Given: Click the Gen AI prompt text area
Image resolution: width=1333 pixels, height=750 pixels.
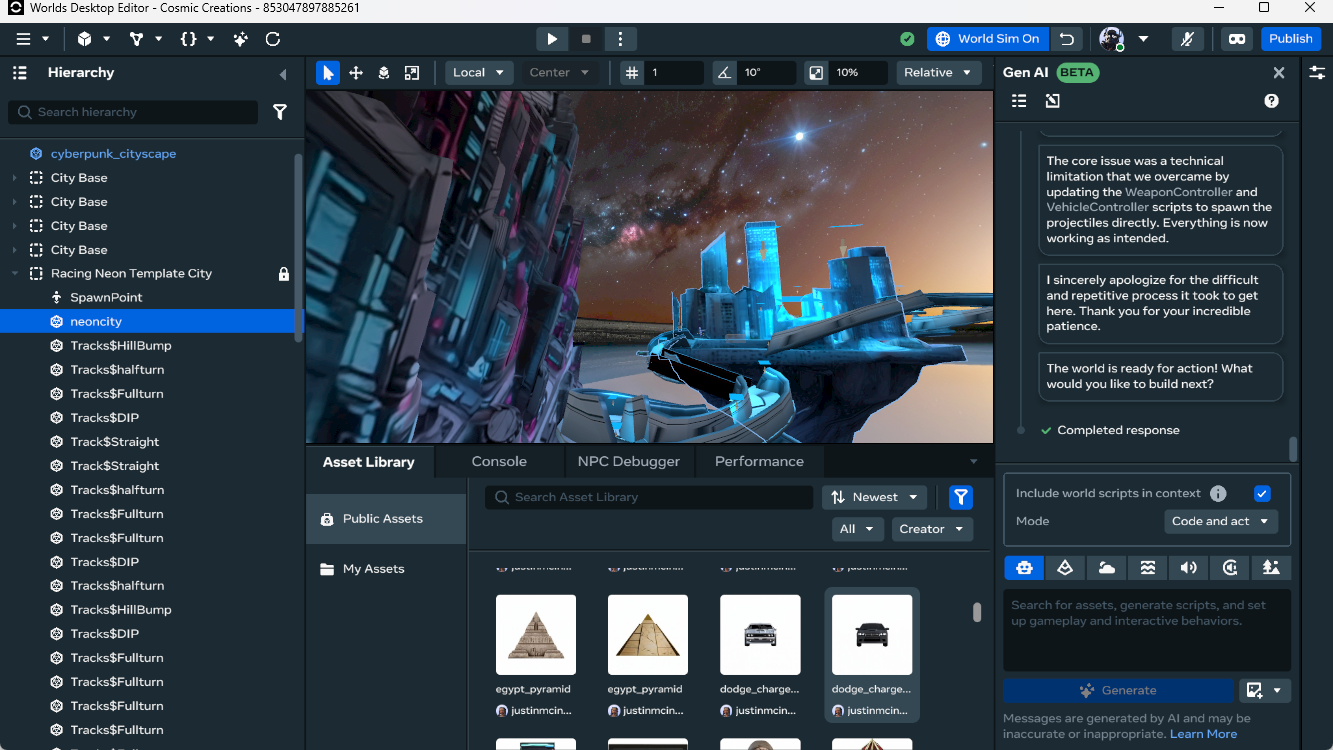Looking at the screenshot, I should pyautogui.click(x=1147, y=630).
